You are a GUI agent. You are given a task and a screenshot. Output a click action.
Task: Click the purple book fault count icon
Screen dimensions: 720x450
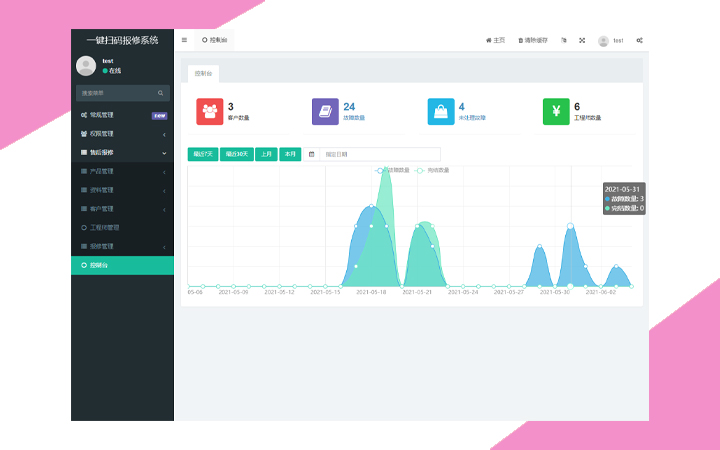[x=325, y=111]
